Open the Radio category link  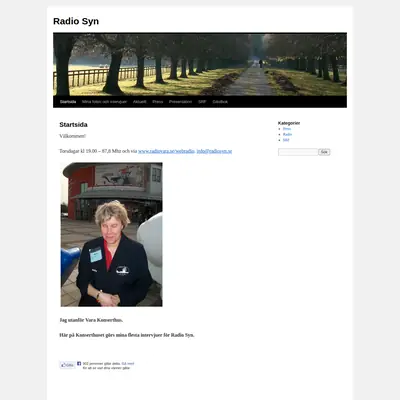pyautogui.click(x=287, y=134)
